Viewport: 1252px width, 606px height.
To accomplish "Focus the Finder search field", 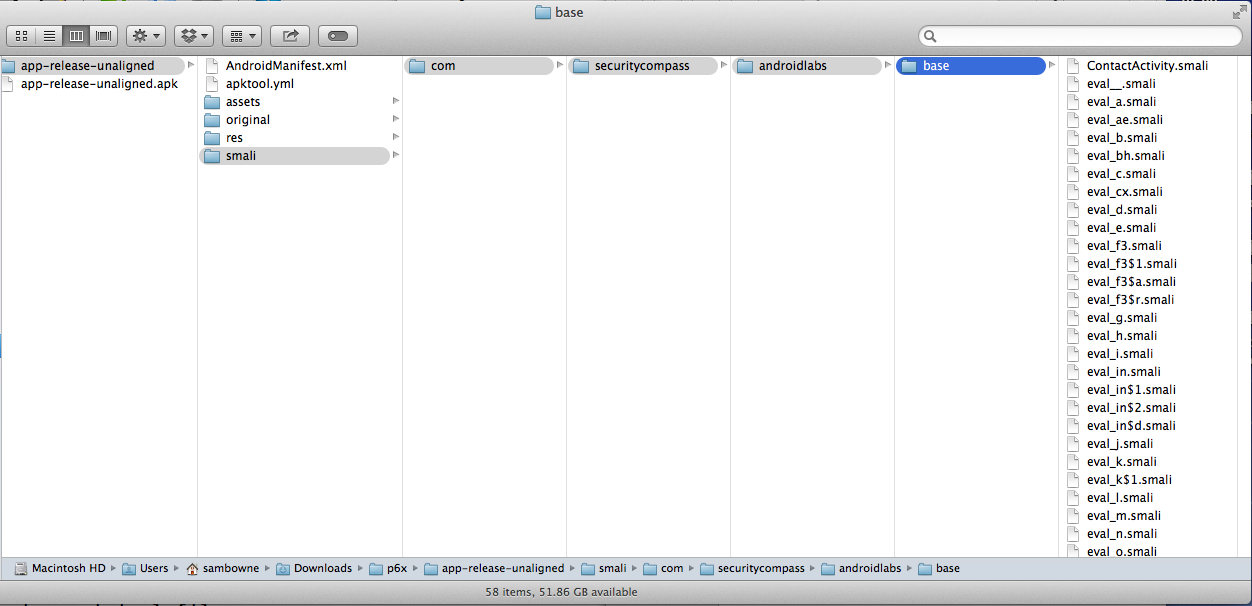I will click(1080, 36).
